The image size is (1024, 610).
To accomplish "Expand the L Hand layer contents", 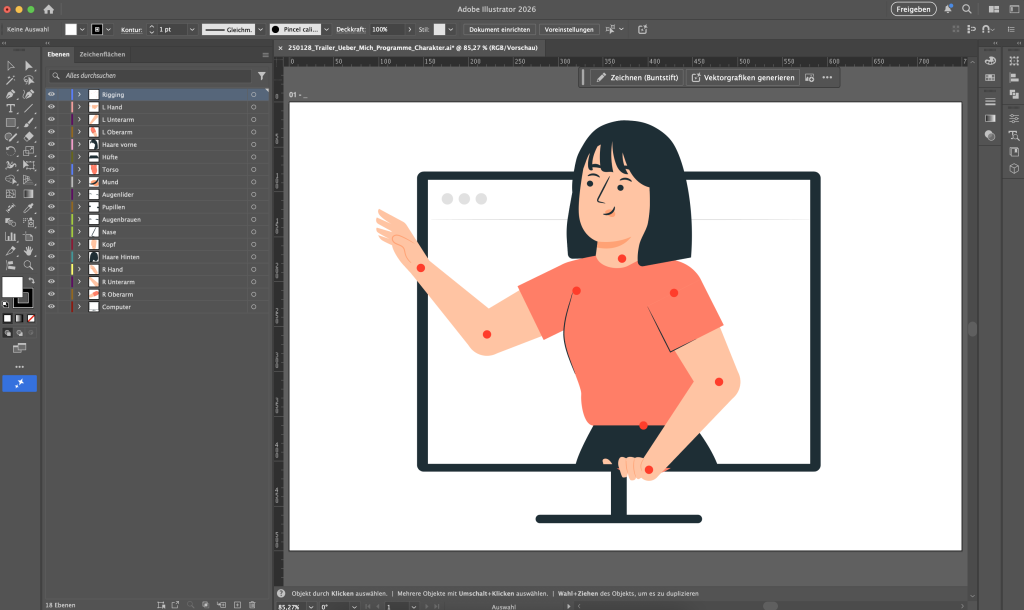I will point(79,107).
